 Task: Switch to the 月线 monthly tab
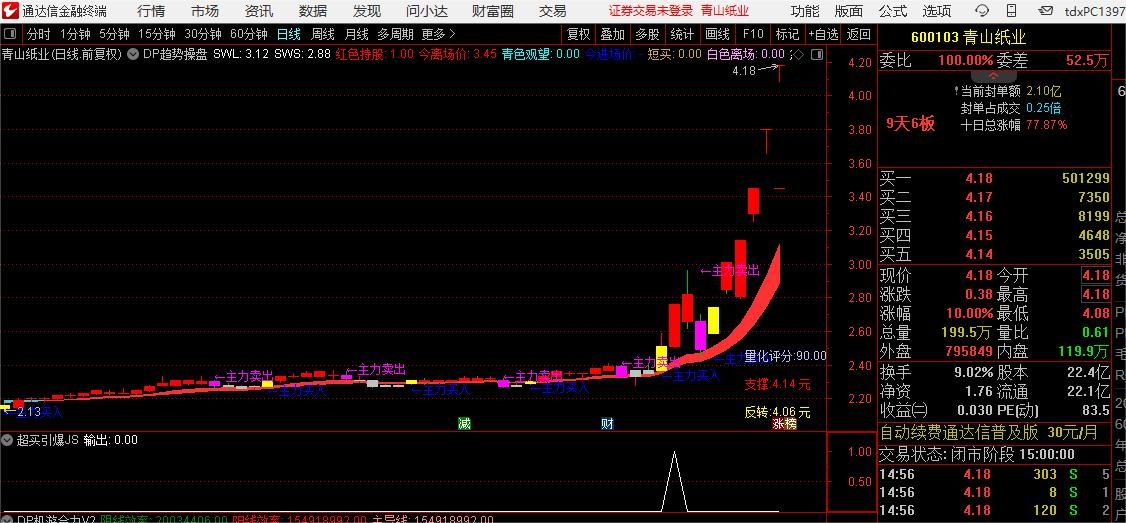point(356,34)
